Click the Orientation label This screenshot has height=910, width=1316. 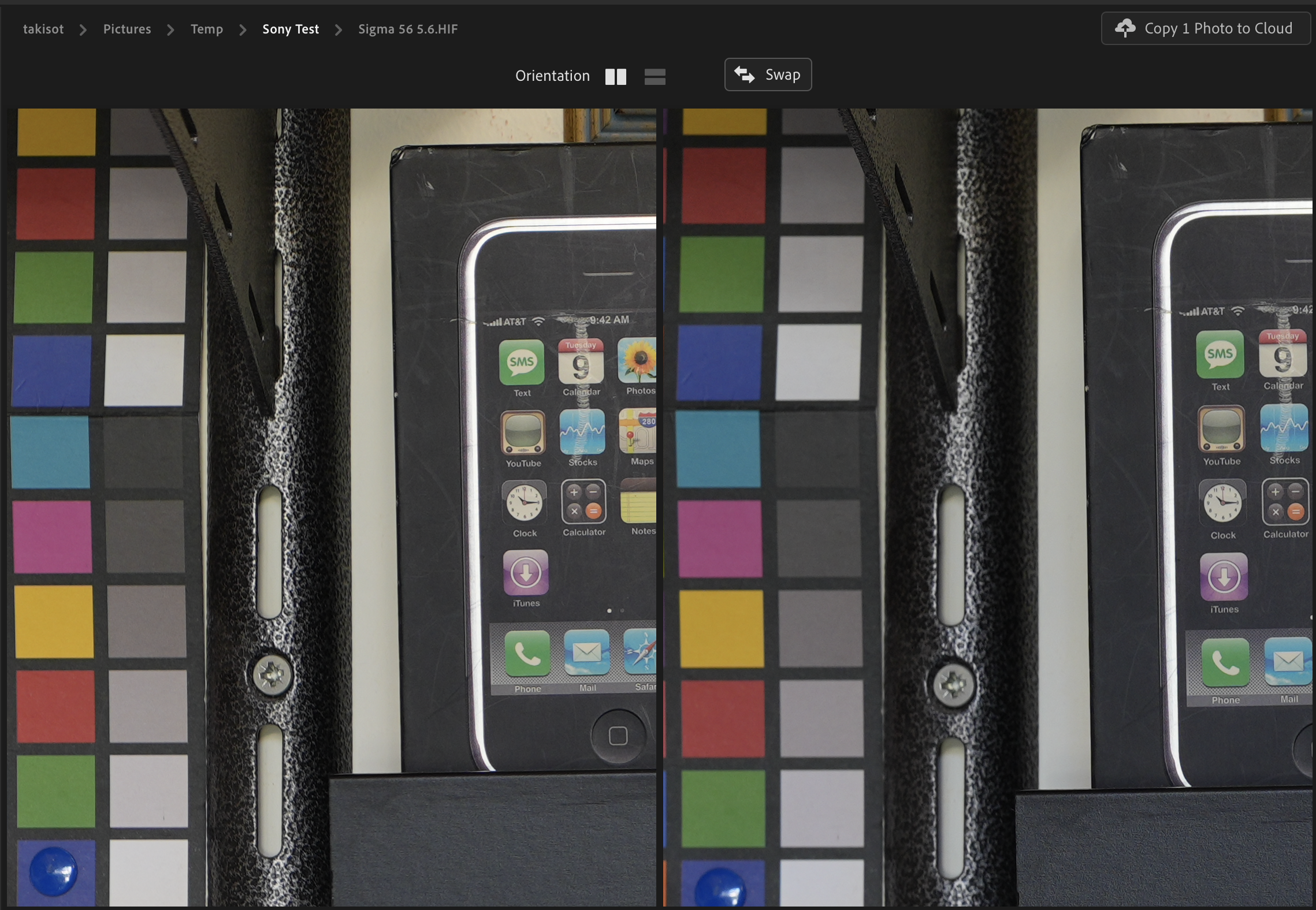(552, 76)
